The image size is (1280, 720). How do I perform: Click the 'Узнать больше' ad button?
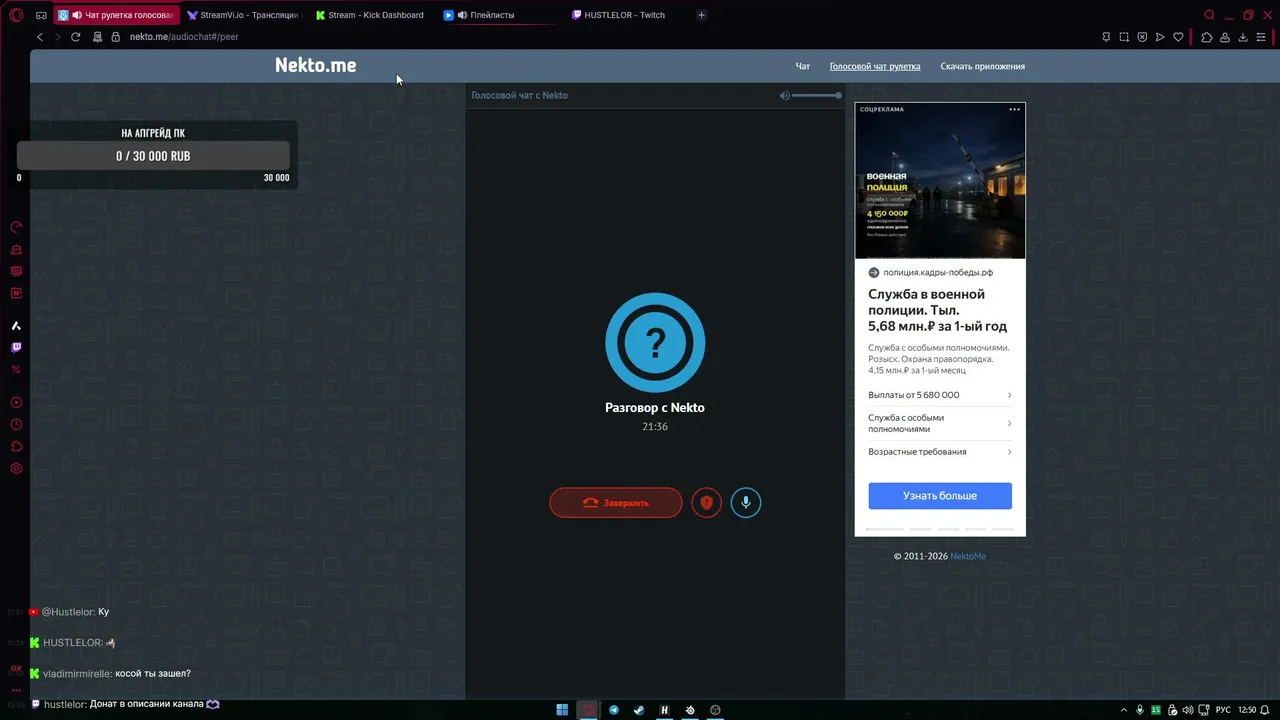tap(940, 496)
